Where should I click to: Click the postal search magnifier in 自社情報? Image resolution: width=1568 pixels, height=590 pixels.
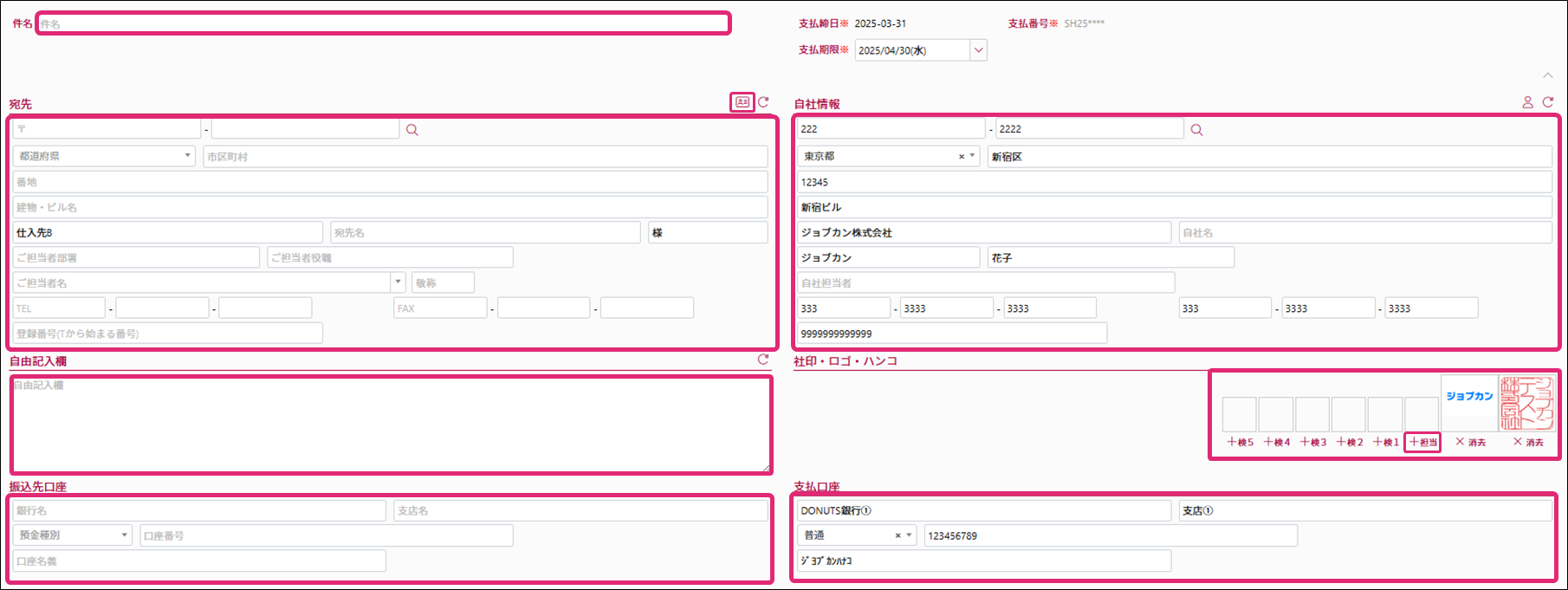pos(1196,130)
